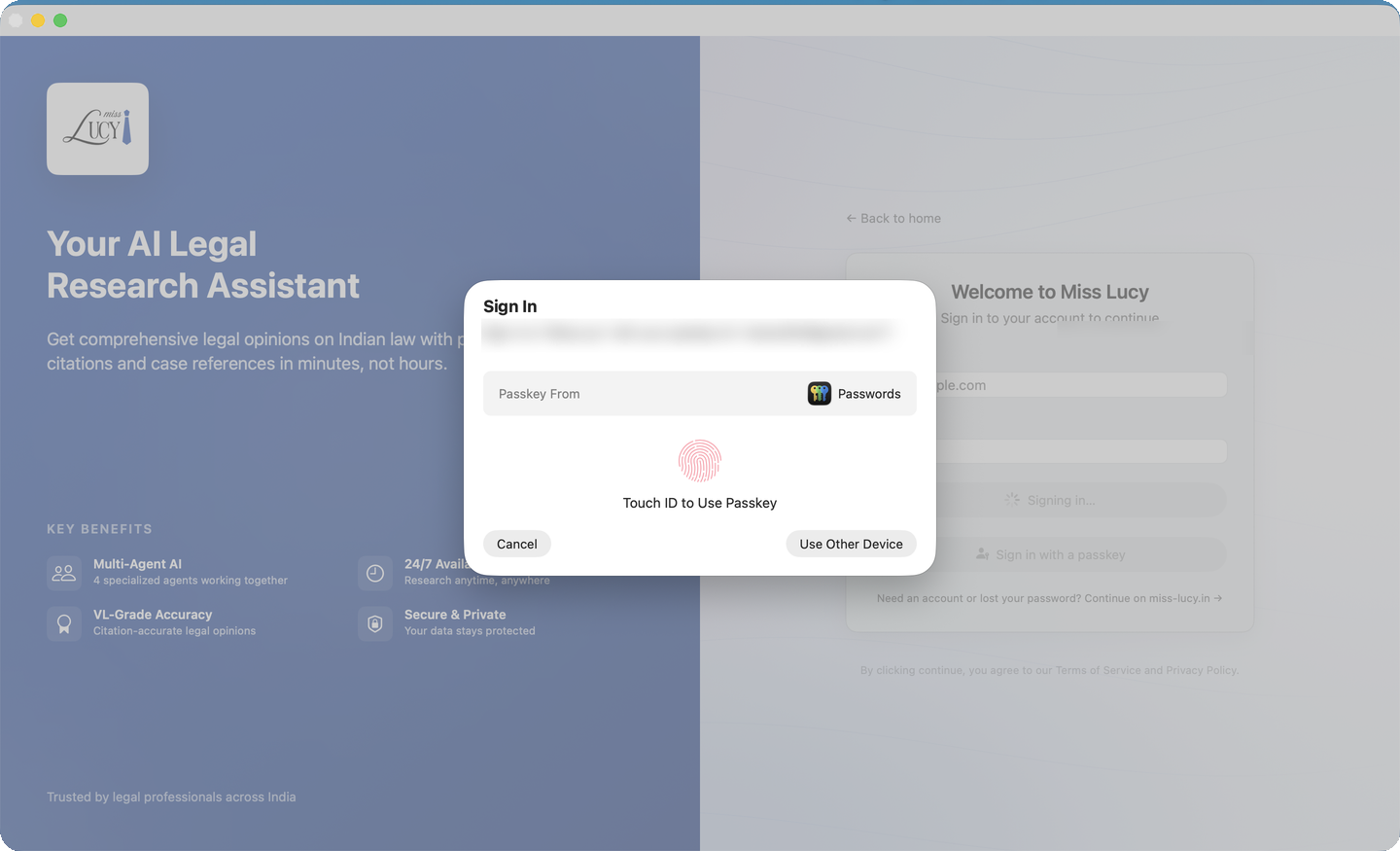Click the Passwords app keys icon

tap(819, 393)
